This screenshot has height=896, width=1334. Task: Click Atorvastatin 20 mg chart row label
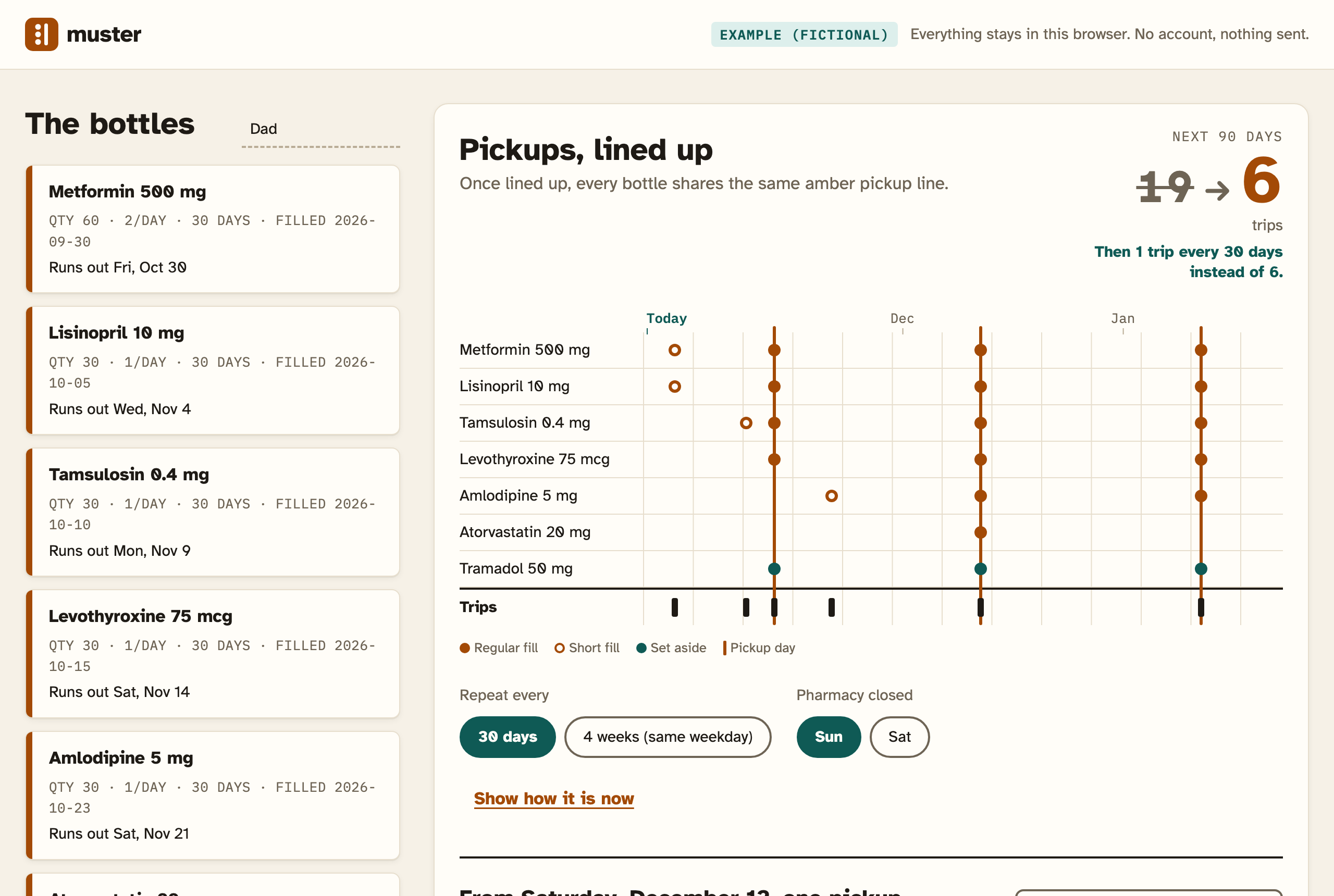point(525,532)
